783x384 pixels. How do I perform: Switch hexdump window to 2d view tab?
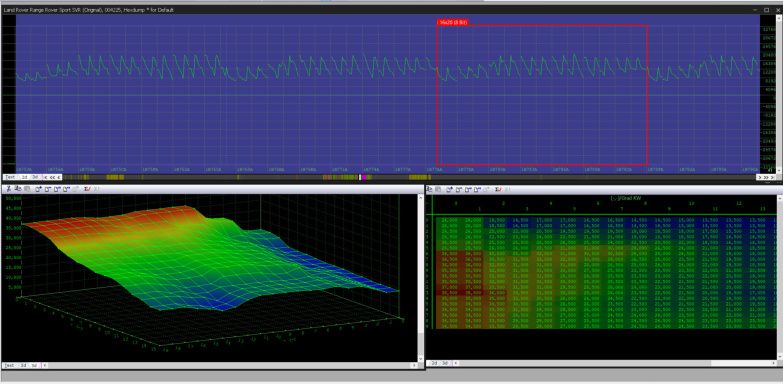click(x=24, y=177)
